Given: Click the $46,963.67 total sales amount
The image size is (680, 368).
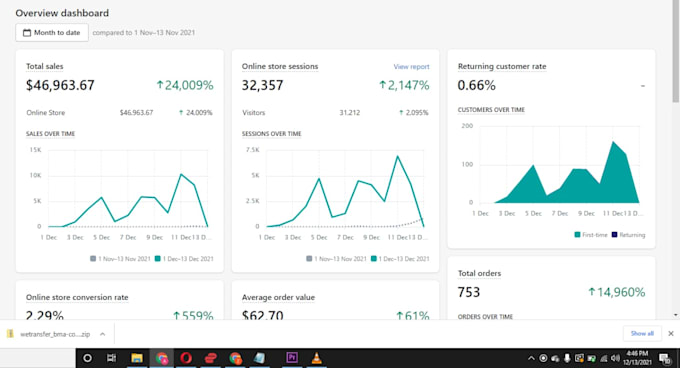Looking at the screenshot, I should coord(60,85).
